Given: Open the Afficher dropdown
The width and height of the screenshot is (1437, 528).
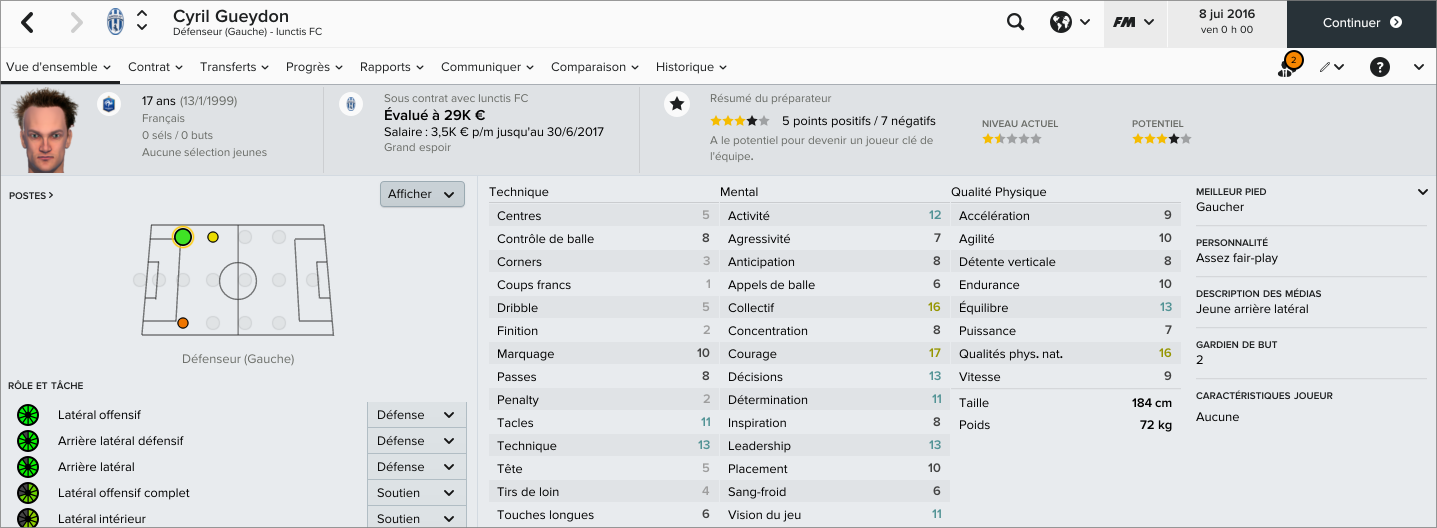Looking at the screenshot, I should (x=422, y=194).
